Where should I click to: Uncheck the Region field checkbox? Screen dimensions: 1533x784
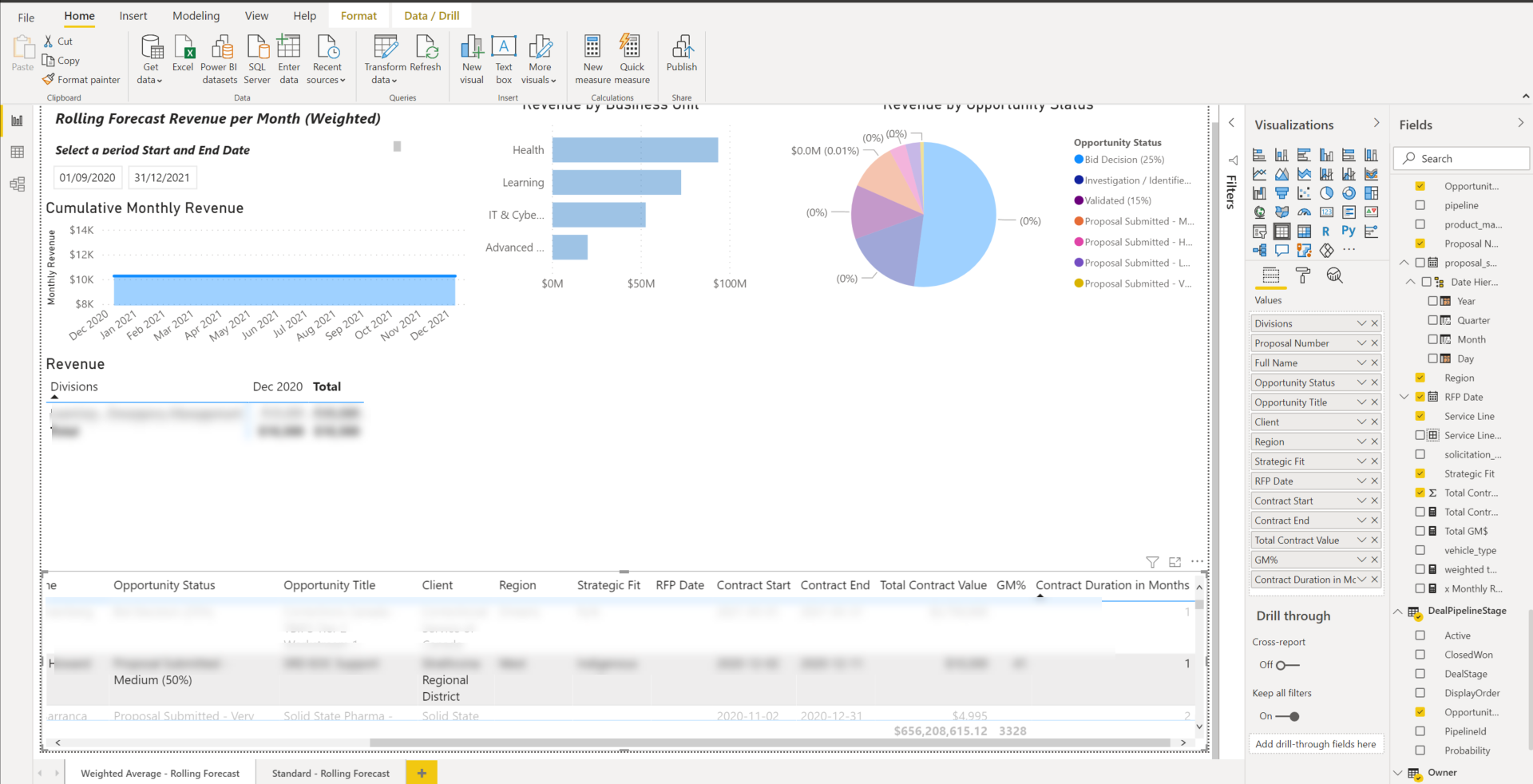pyautogui.click(x=1420, y=378)
